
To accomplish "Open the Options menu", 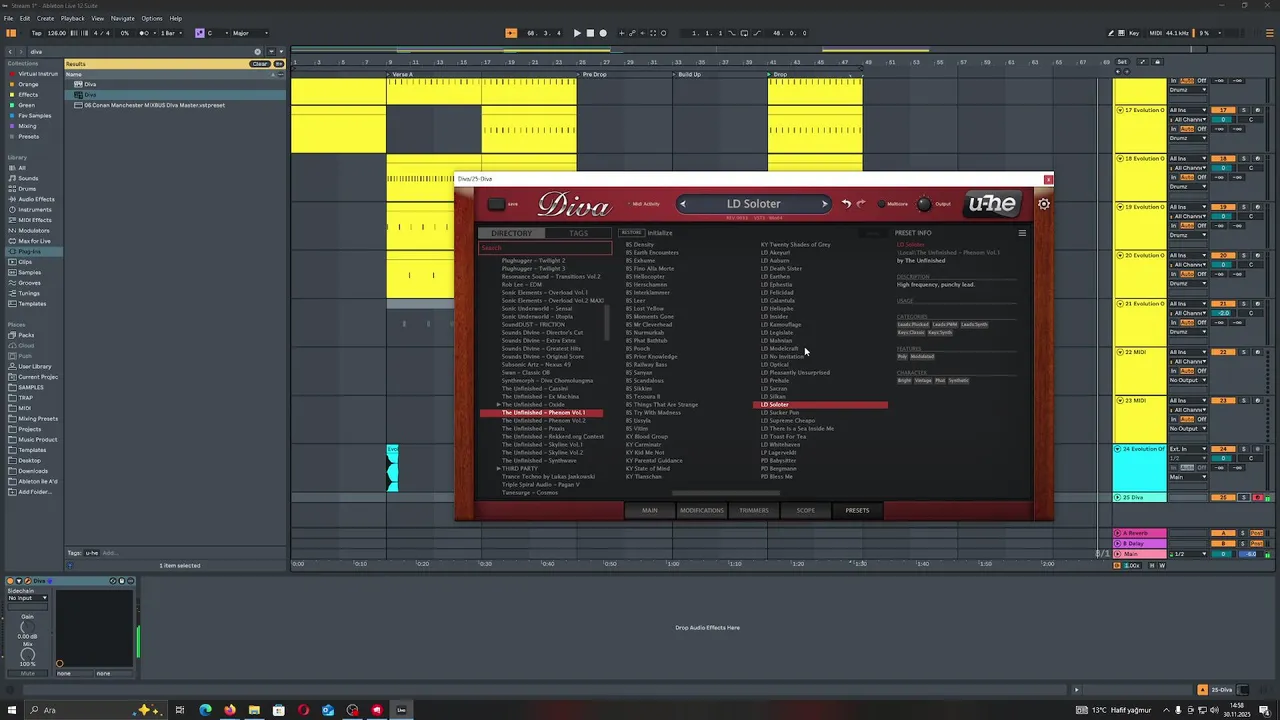I will [x=152, y=18].
